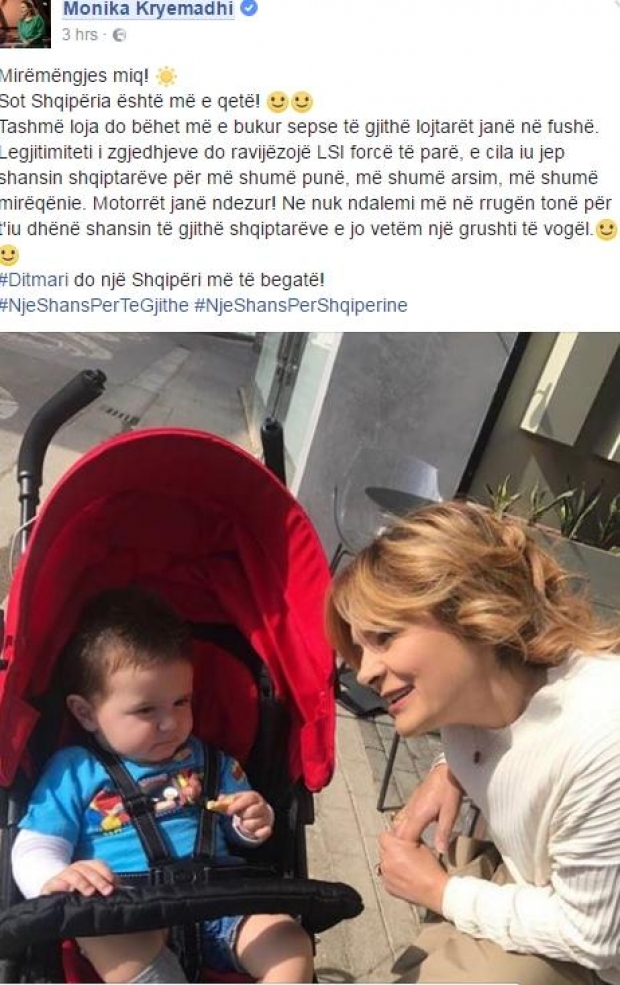Image resolution: width=620 pixels, height=985 pixels.
Task: Click the #Ditmari hashtag
Action: (34, 280)
